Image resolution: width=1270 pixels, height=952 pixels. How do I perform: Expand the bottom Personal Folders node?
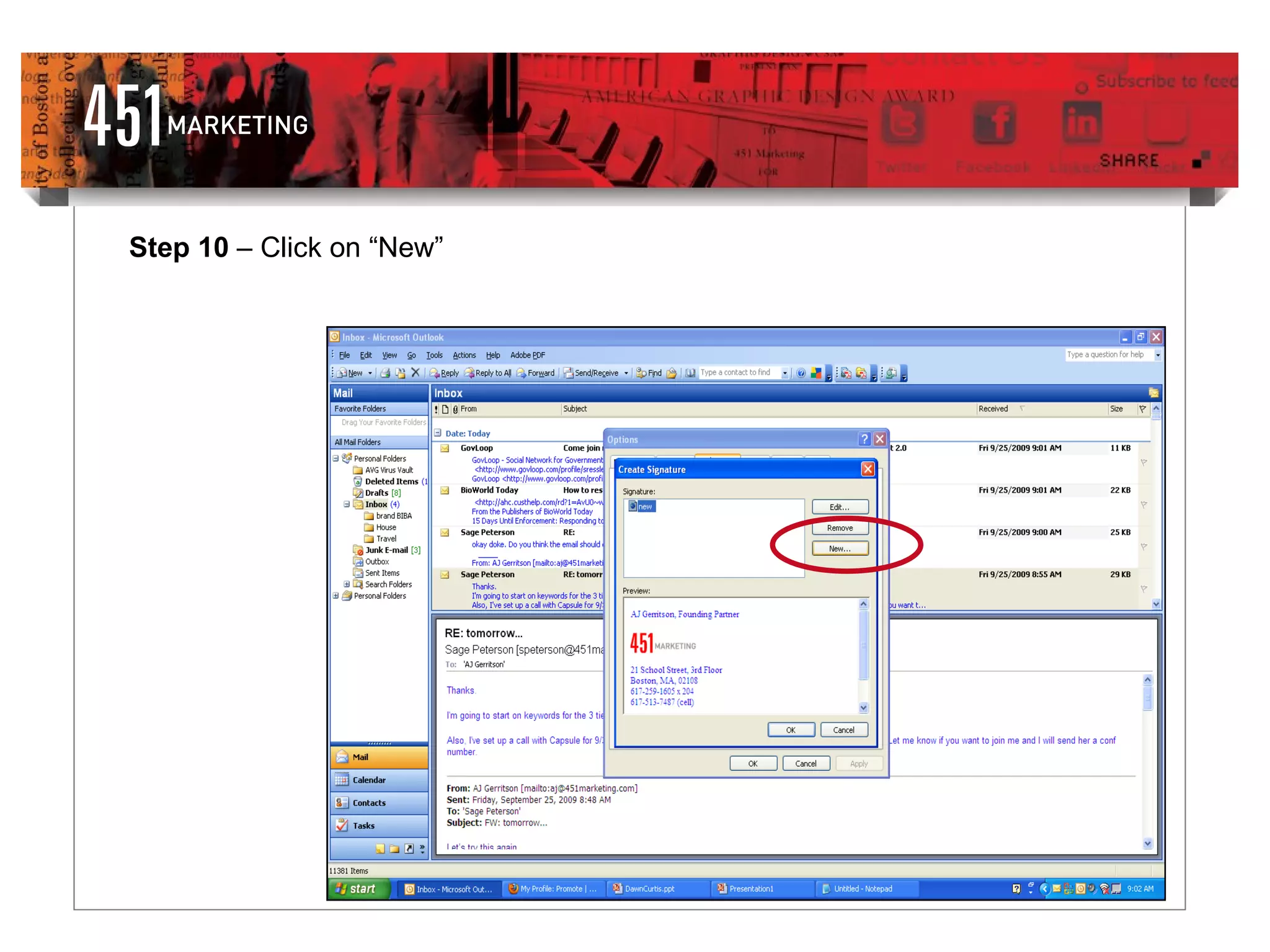click(335, 596)
